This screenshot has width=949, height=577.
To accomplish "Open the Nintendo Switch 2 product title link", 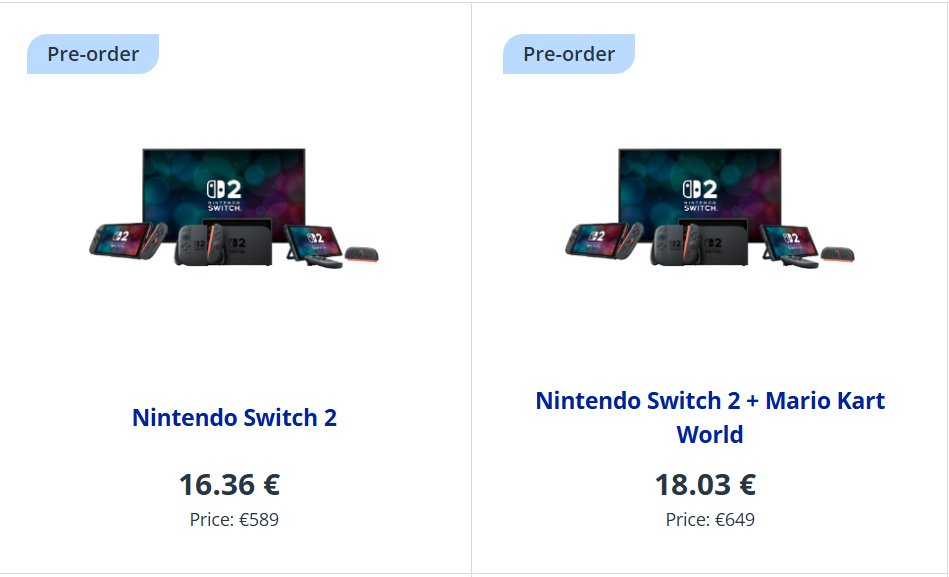I will point(234,417).
